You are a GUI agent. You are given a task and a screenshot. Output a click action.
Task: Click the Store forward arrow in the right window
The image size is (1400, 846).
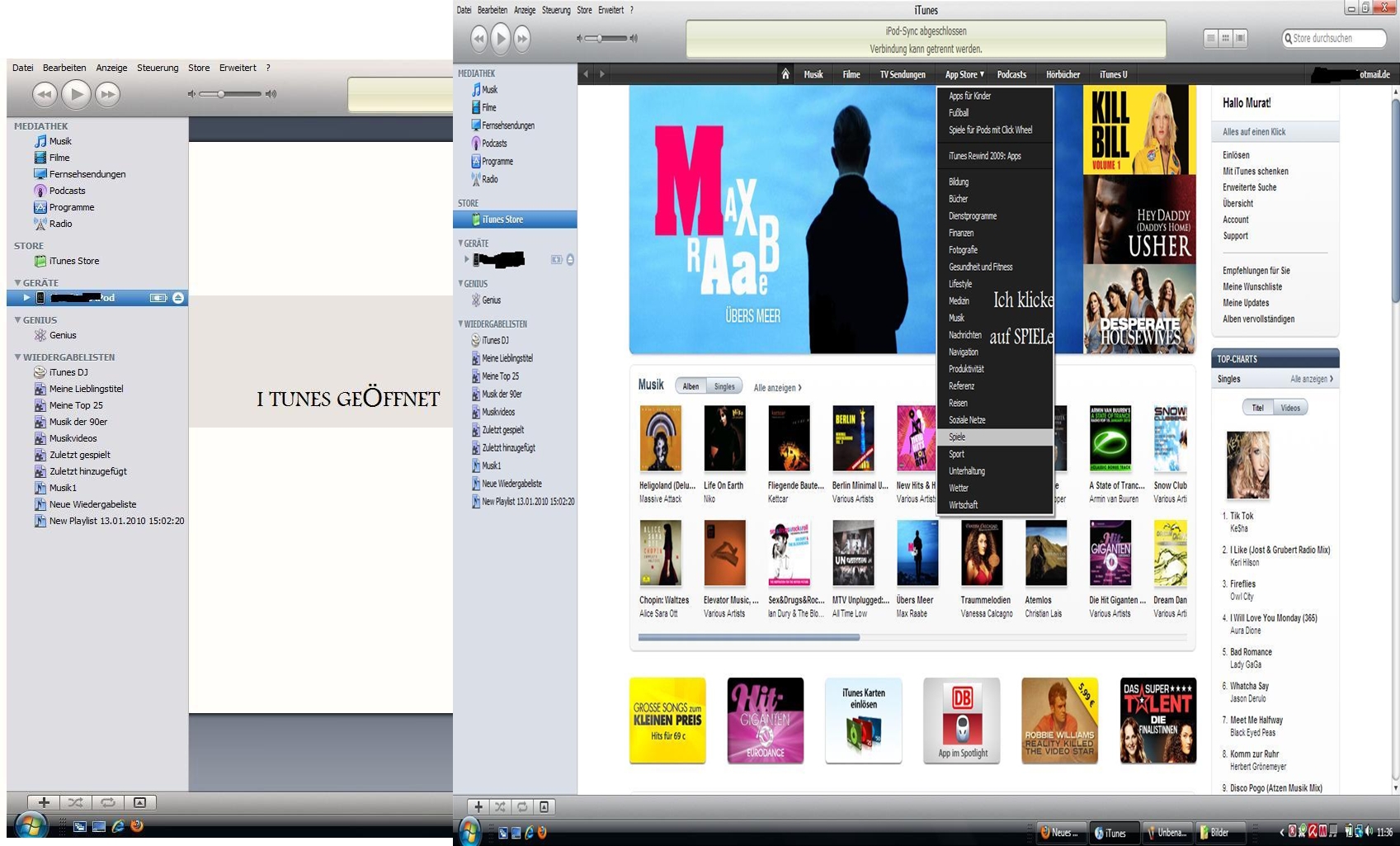602,74
